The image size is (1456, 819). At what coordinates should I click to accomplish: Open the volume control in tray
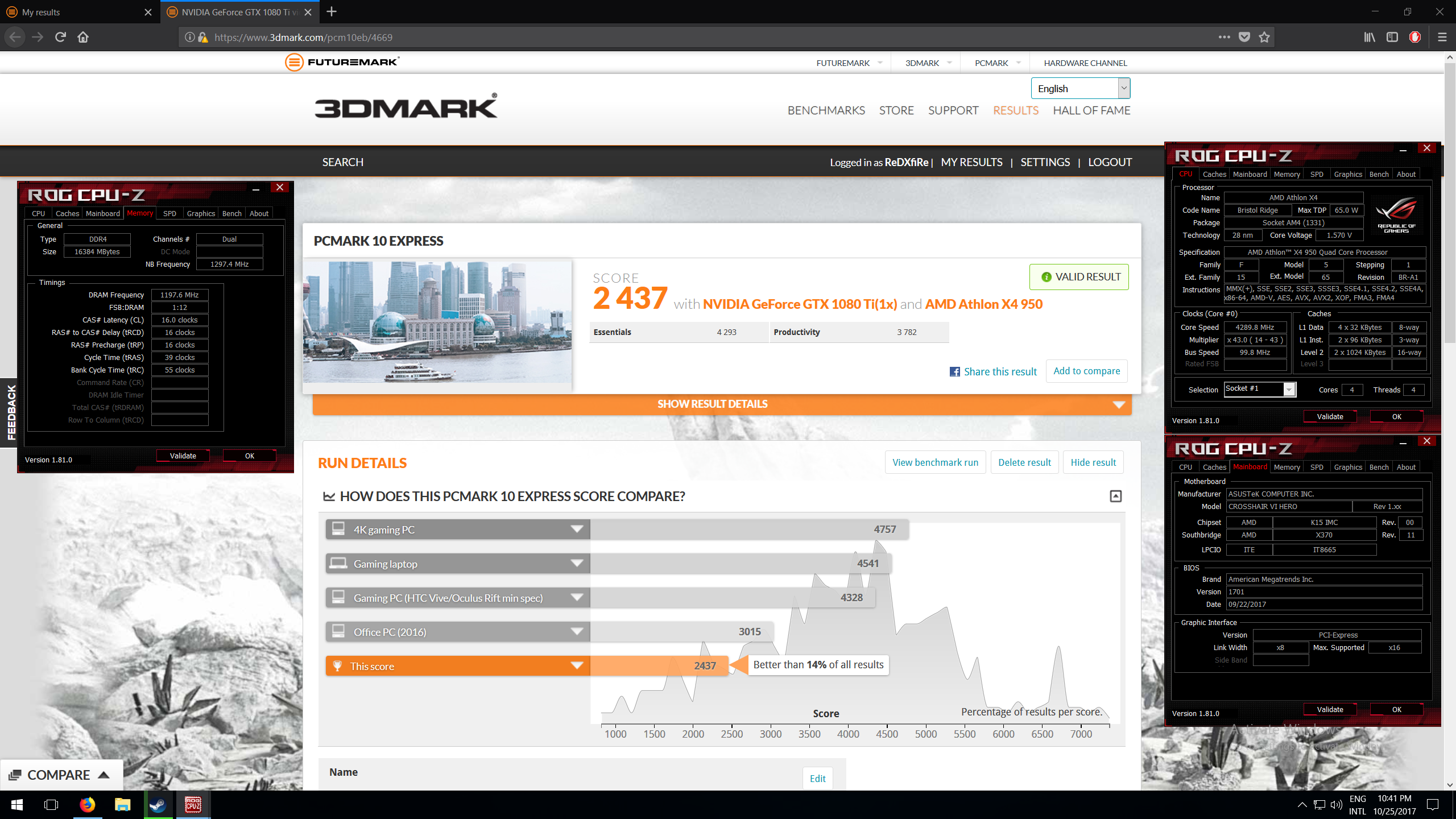(1337, 805)
